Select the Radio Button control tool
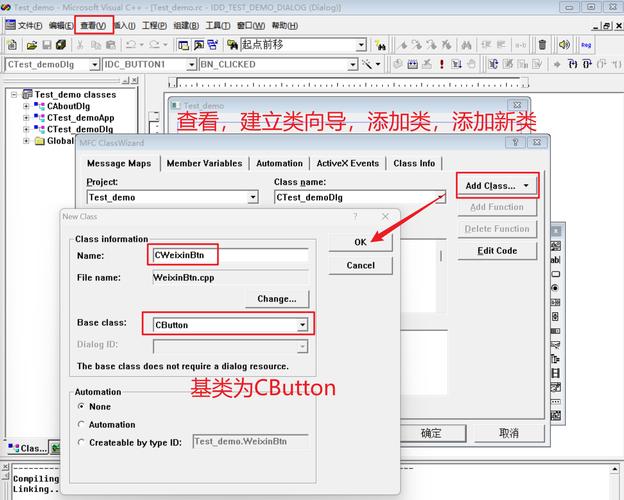 pos(556,288)
